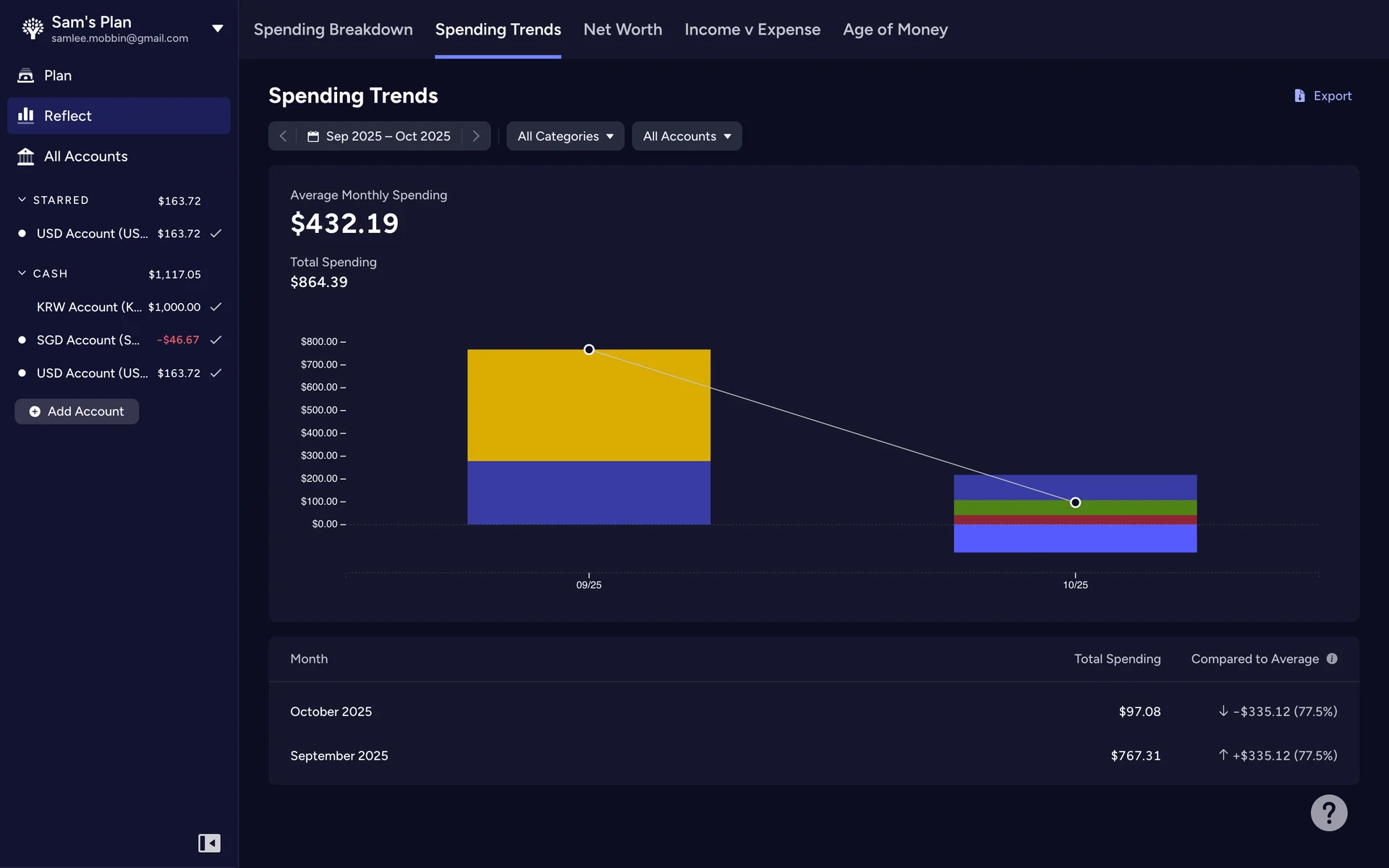This screenshot has width=1389, height=868.
Task: Click checkmark beside starred USD Account
Action: (216, 234)
